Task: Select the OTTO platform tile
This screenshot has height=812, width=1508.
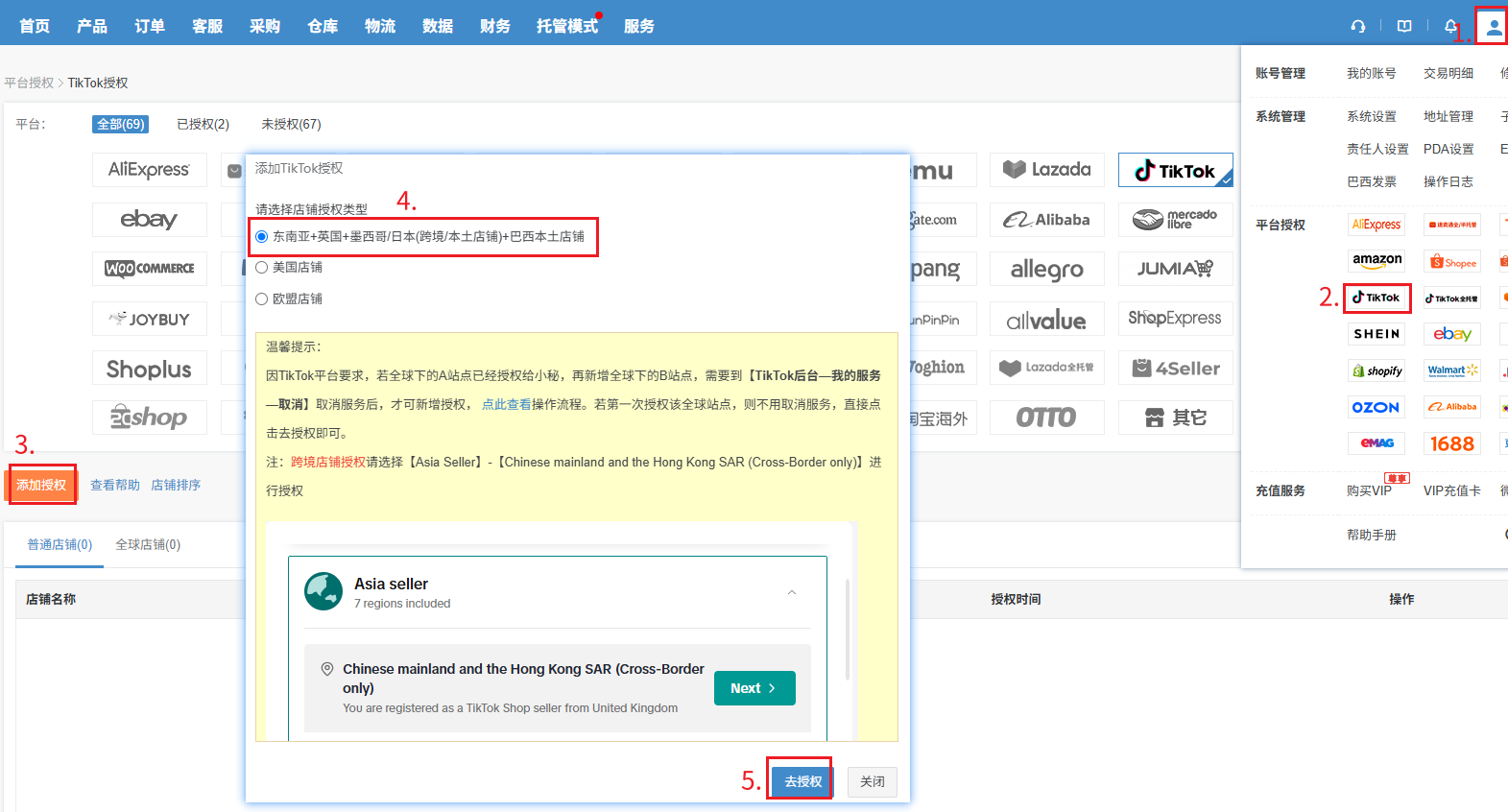Action: [x=1047, y=418]
